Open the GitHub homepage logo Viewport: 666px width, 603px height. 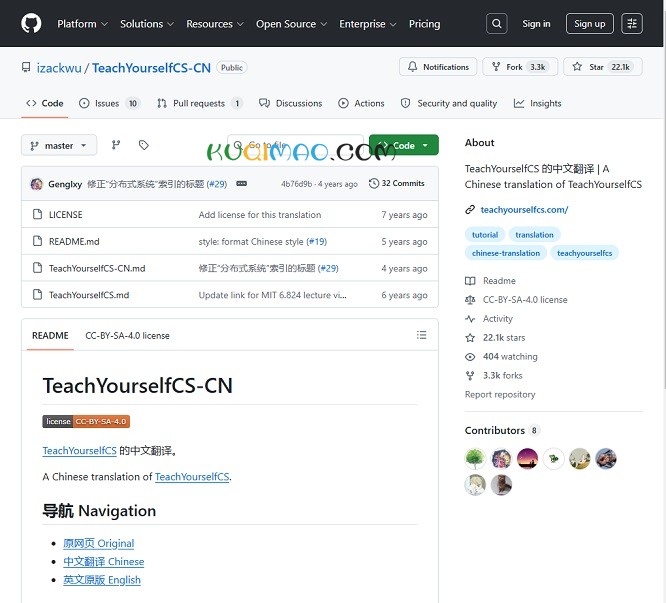click(x=31, y=23)
